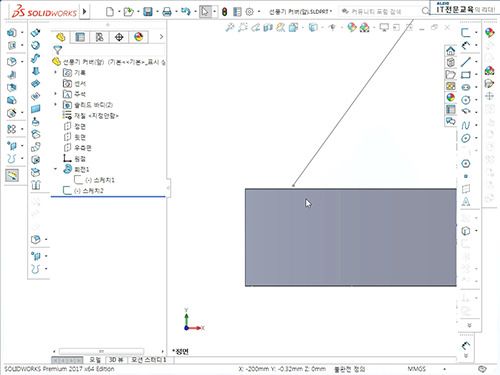Collapse the 회전1 feature node
Screen dimensions: 500x375
(x=56, y=169)
